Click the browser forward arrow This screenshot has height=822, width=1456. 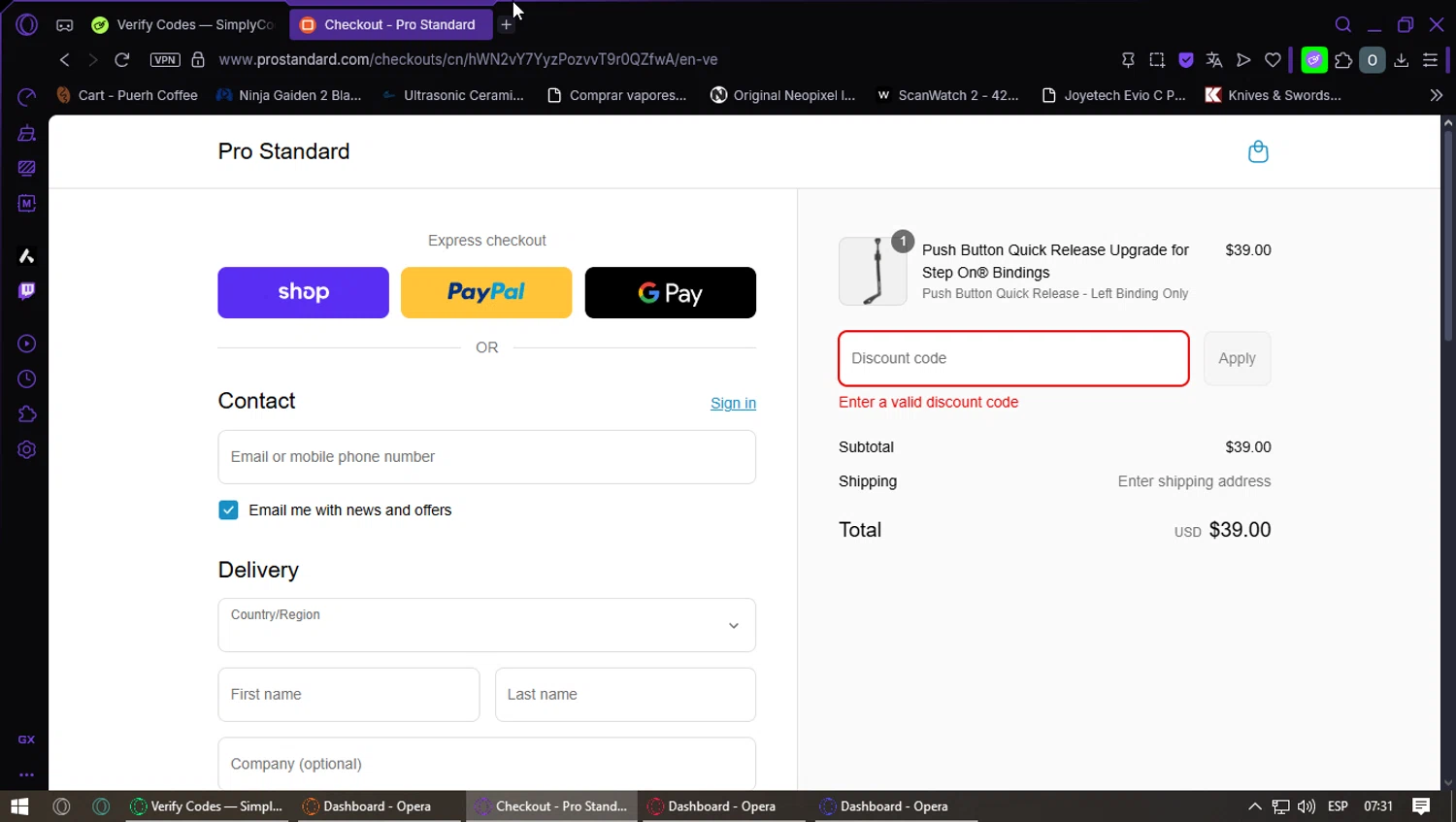pos(93,60)
